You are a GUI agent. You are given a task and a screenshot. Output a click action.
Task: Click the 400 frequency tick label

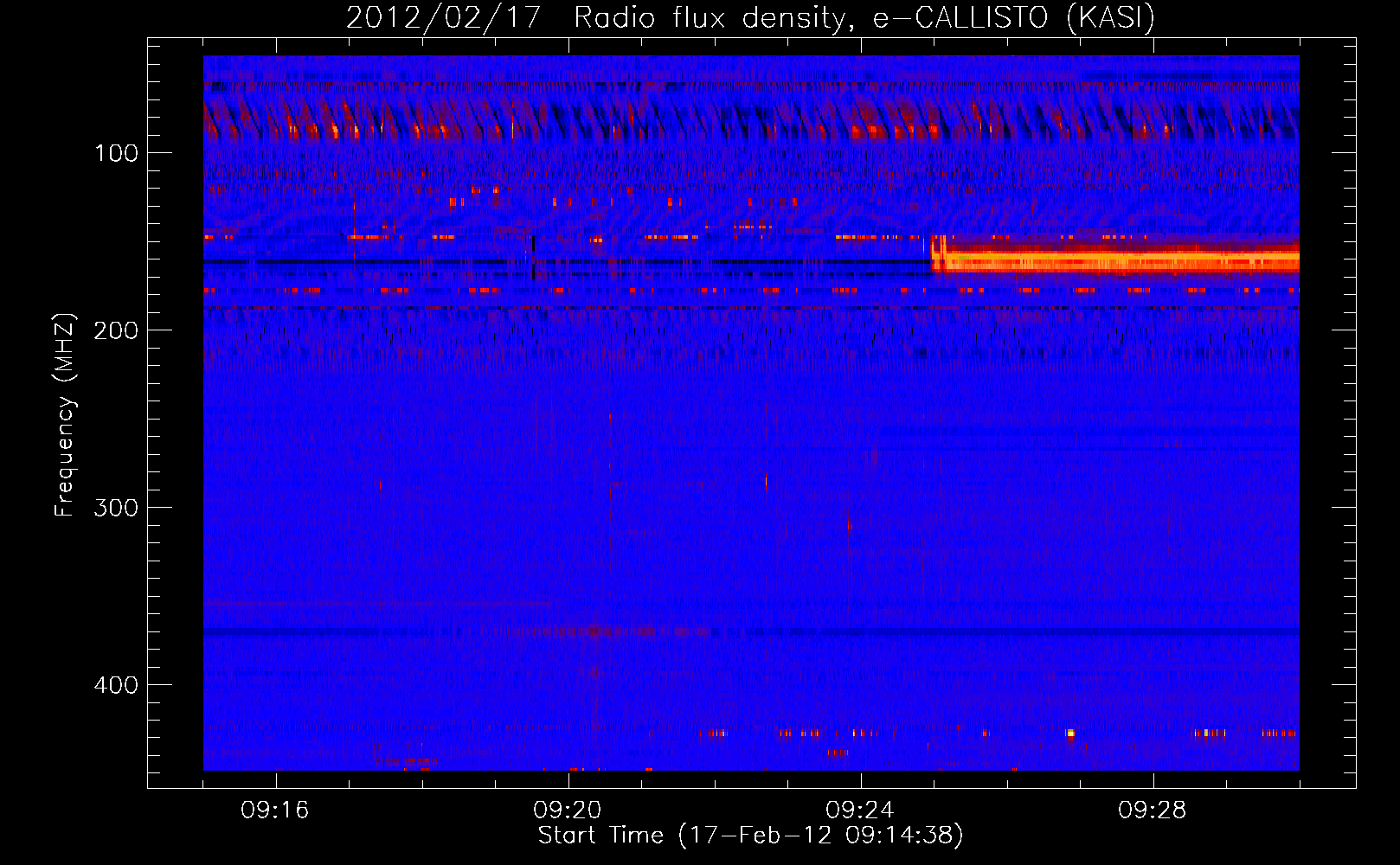[116, 685]
